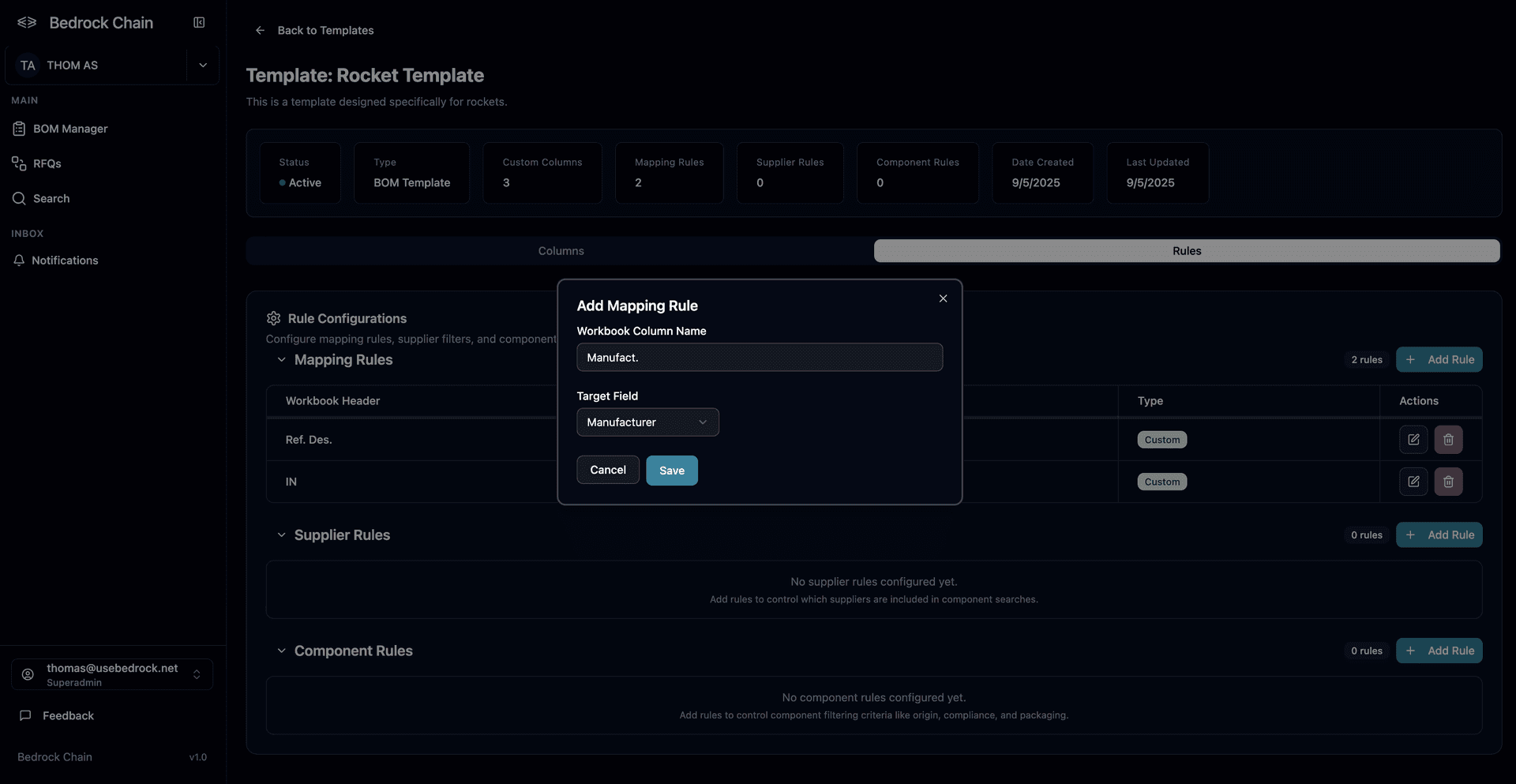Click the back arrow beside Back to Templates
This screenshot has height=784, width=1516.
(x=260, y=30)
